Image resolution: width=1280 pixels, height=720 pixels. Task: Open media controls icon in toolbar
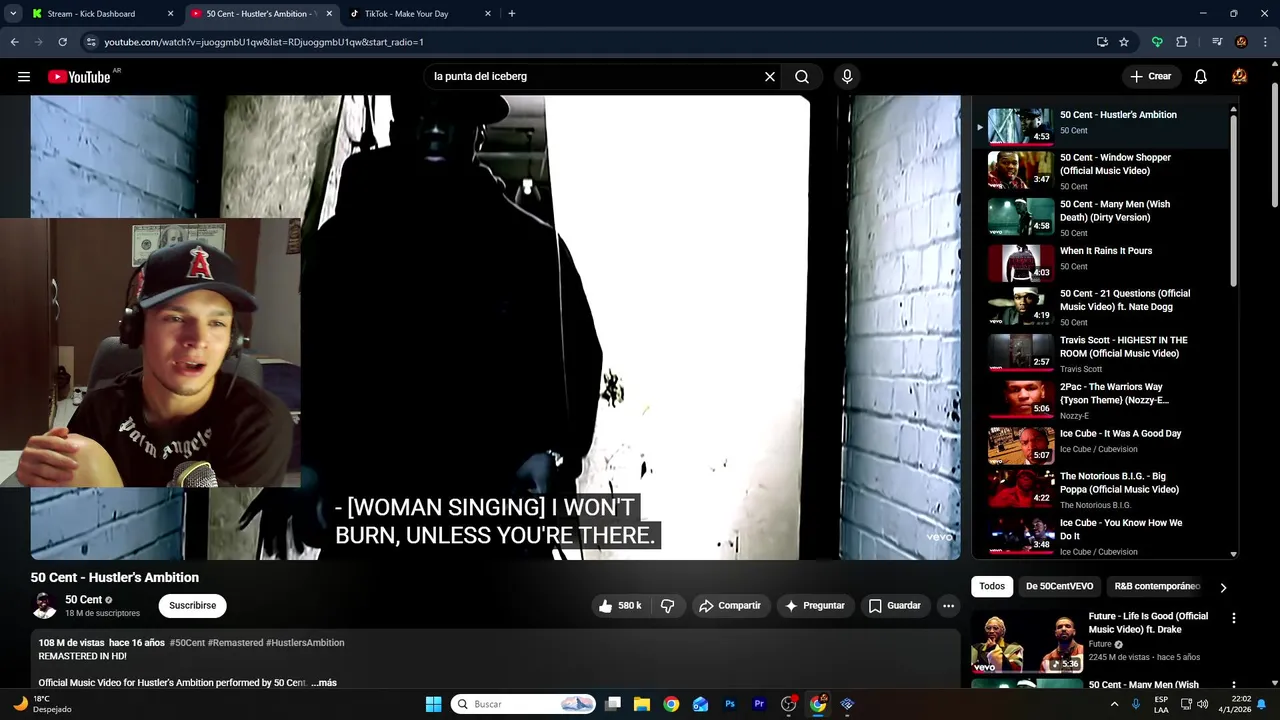pos(1216,42)
